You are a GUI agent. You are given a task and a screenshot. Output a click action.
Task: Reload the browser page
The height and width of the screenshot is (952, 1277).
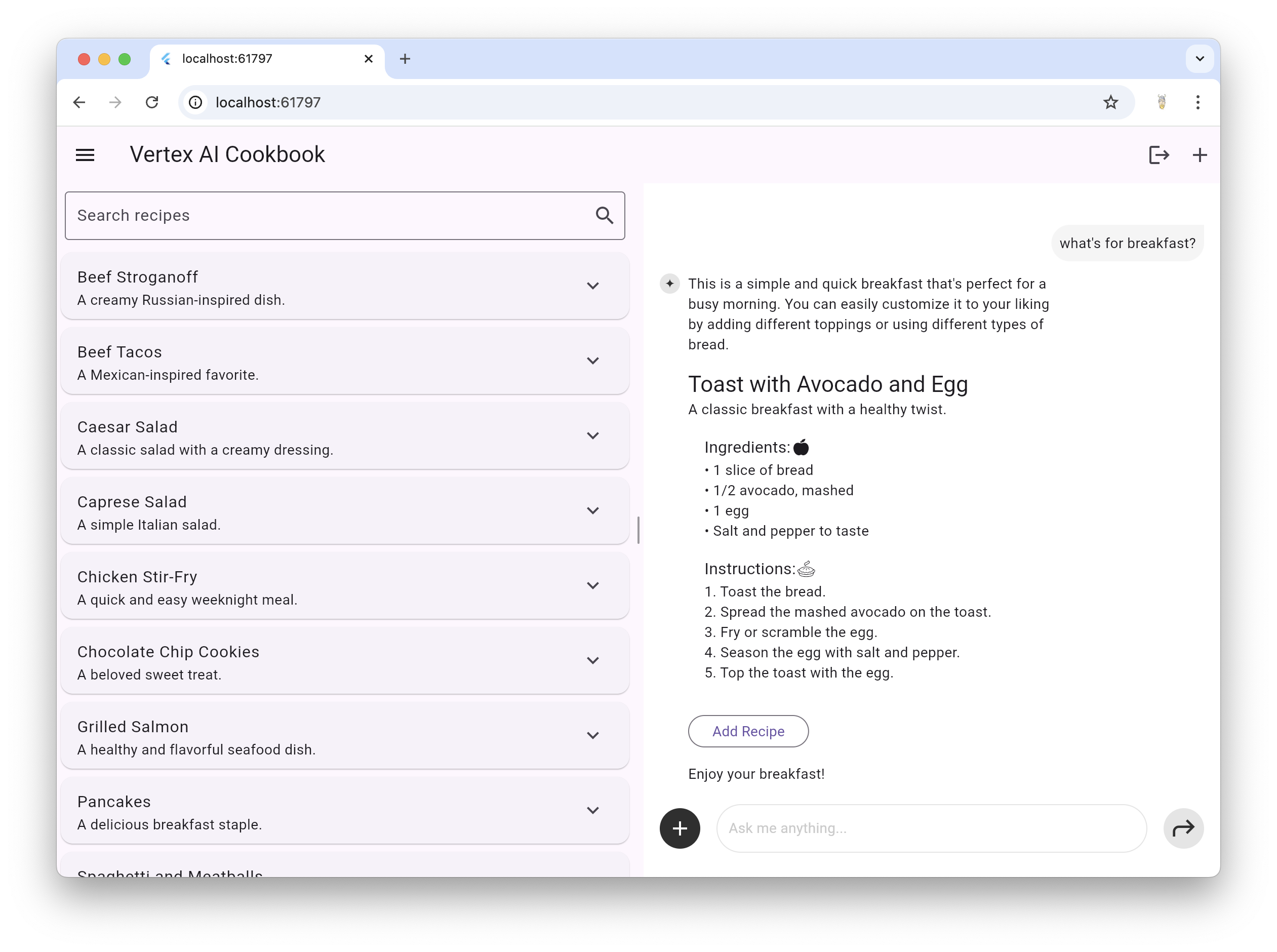coord(152,103)
